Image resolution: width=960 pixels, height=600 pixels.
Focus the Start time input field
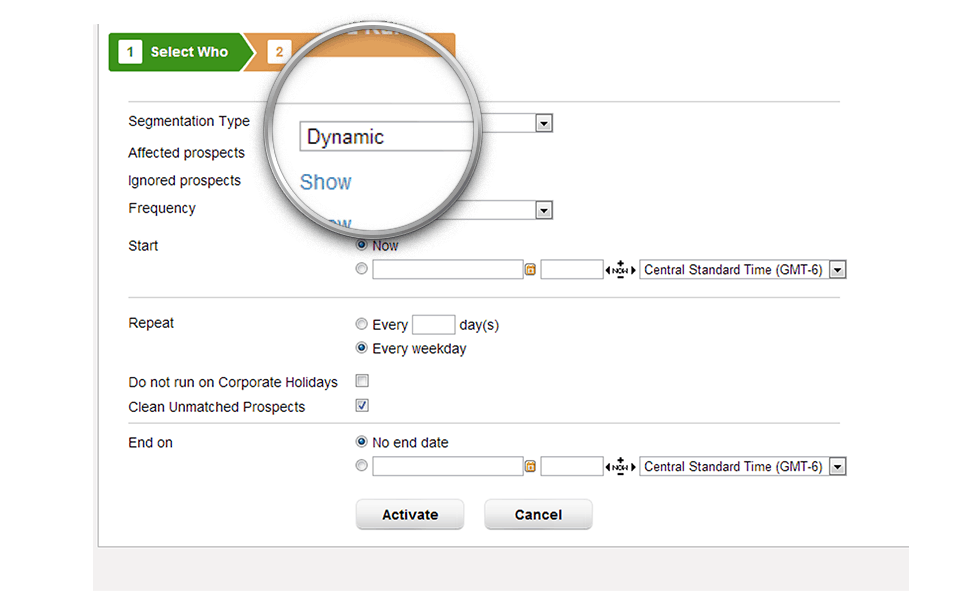pos(572,269)
